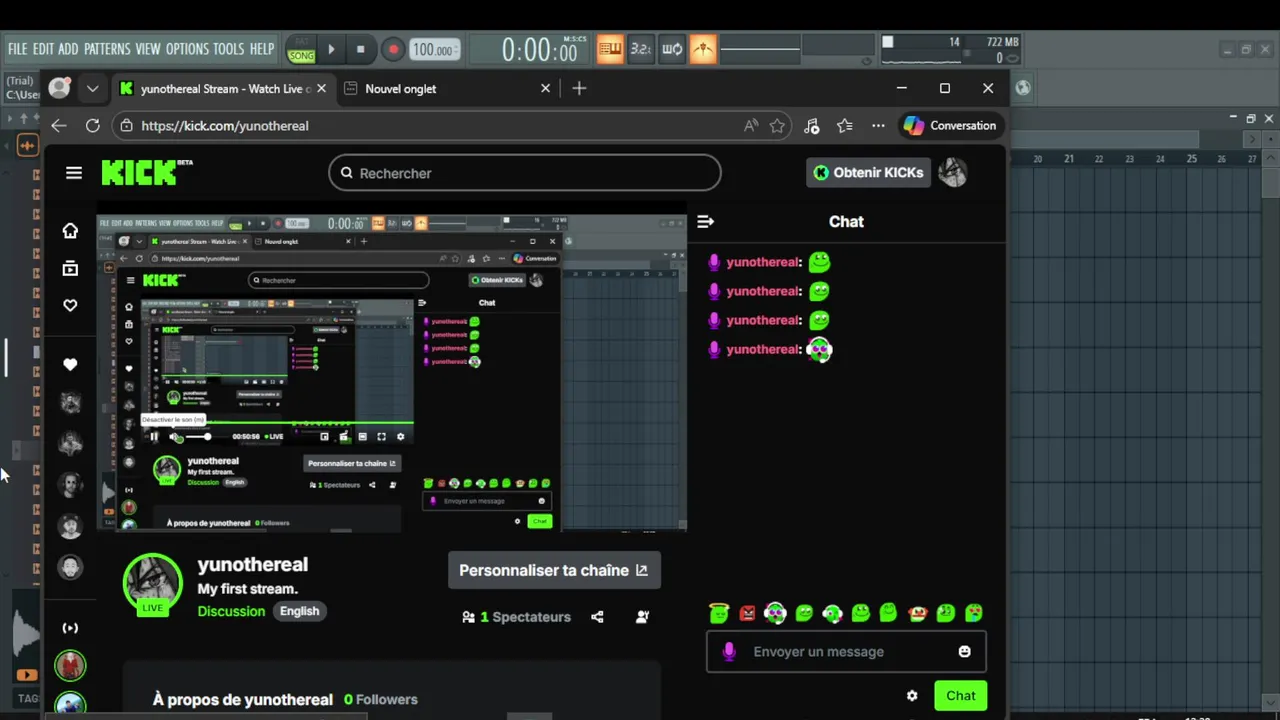Viewport: 1280px width, 720px height.
Task: Open the OPTIONS menu in FL Studio
Action: pyautogui.click(x=187, y=49)
